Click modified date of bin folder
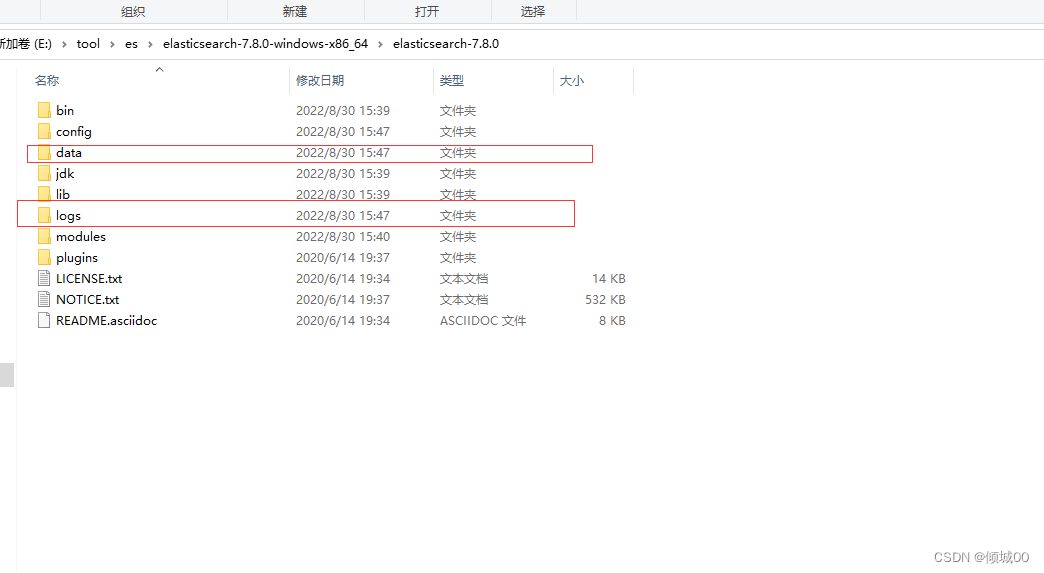1044x573 pixels. (x=343, y=110)
